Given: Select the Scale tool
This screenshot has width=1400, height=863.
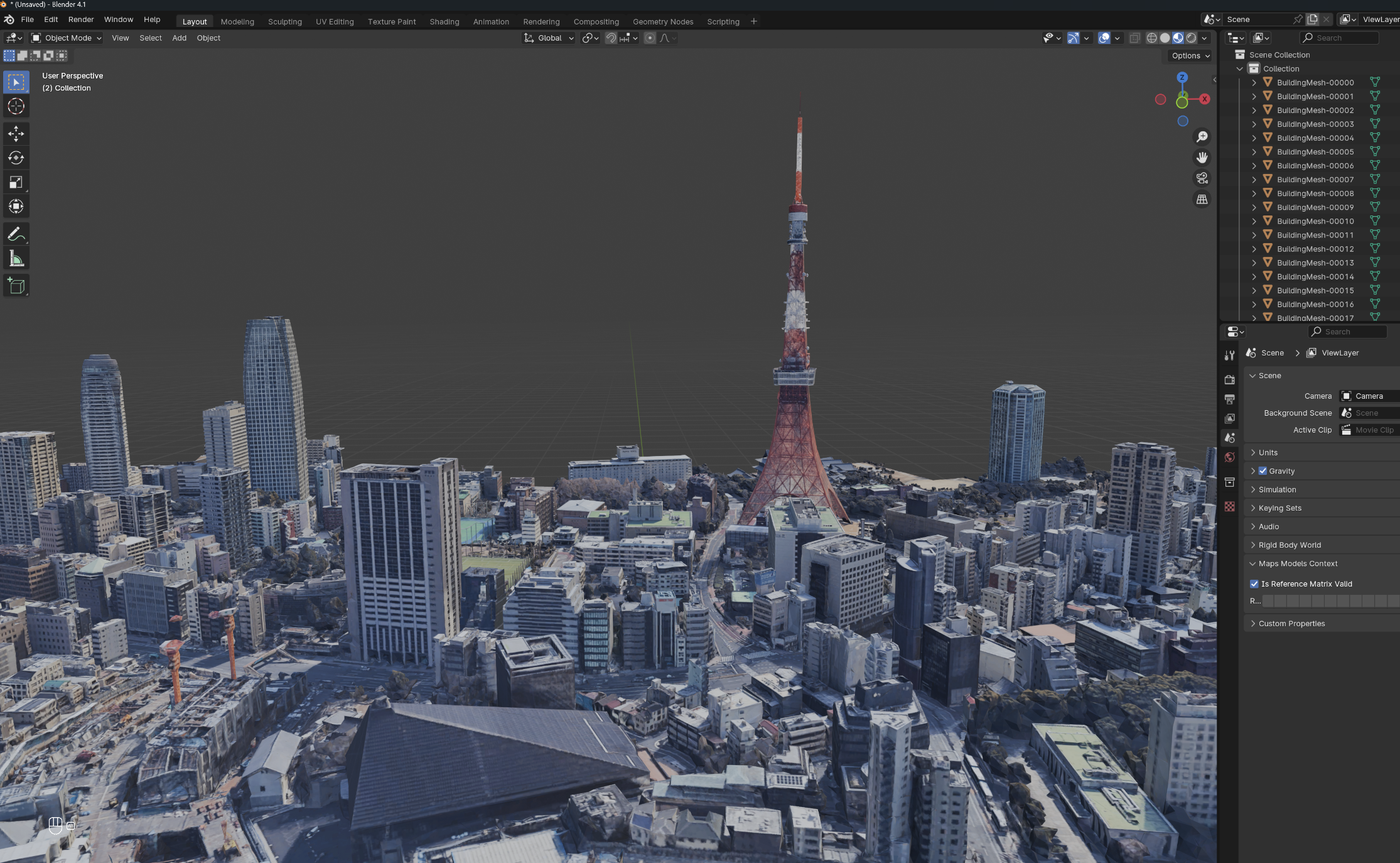Looking at the screenshot, I should 16,182.
